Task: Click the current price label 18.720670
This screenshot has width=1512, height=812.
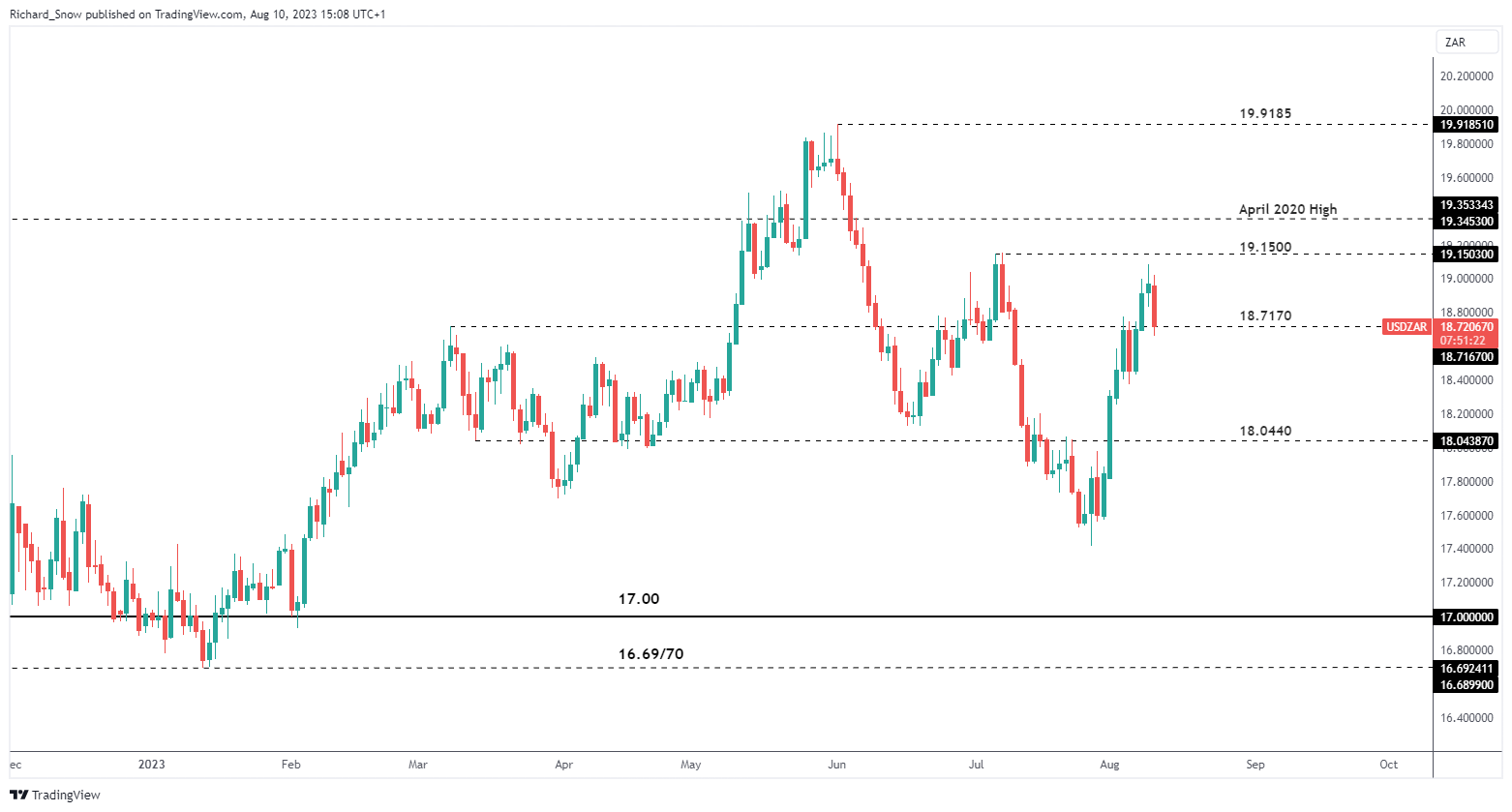Action: coord(1467,327)
